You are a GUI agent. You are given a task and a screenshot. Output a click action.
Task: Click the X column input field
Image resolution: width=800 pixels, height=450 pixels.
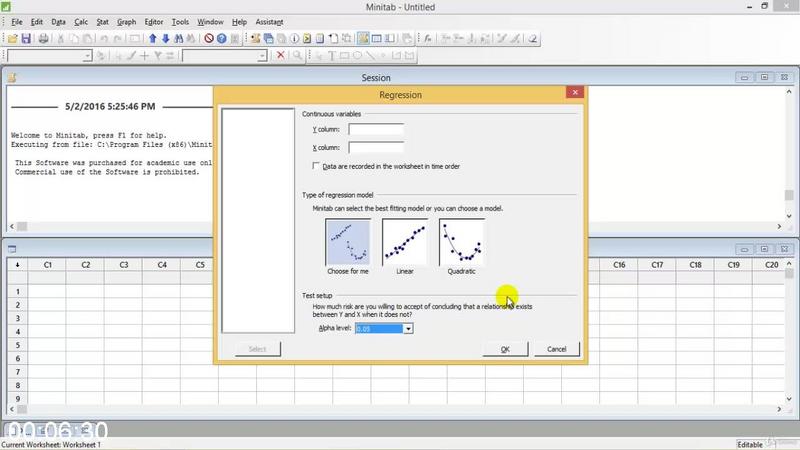click(376, 147)
